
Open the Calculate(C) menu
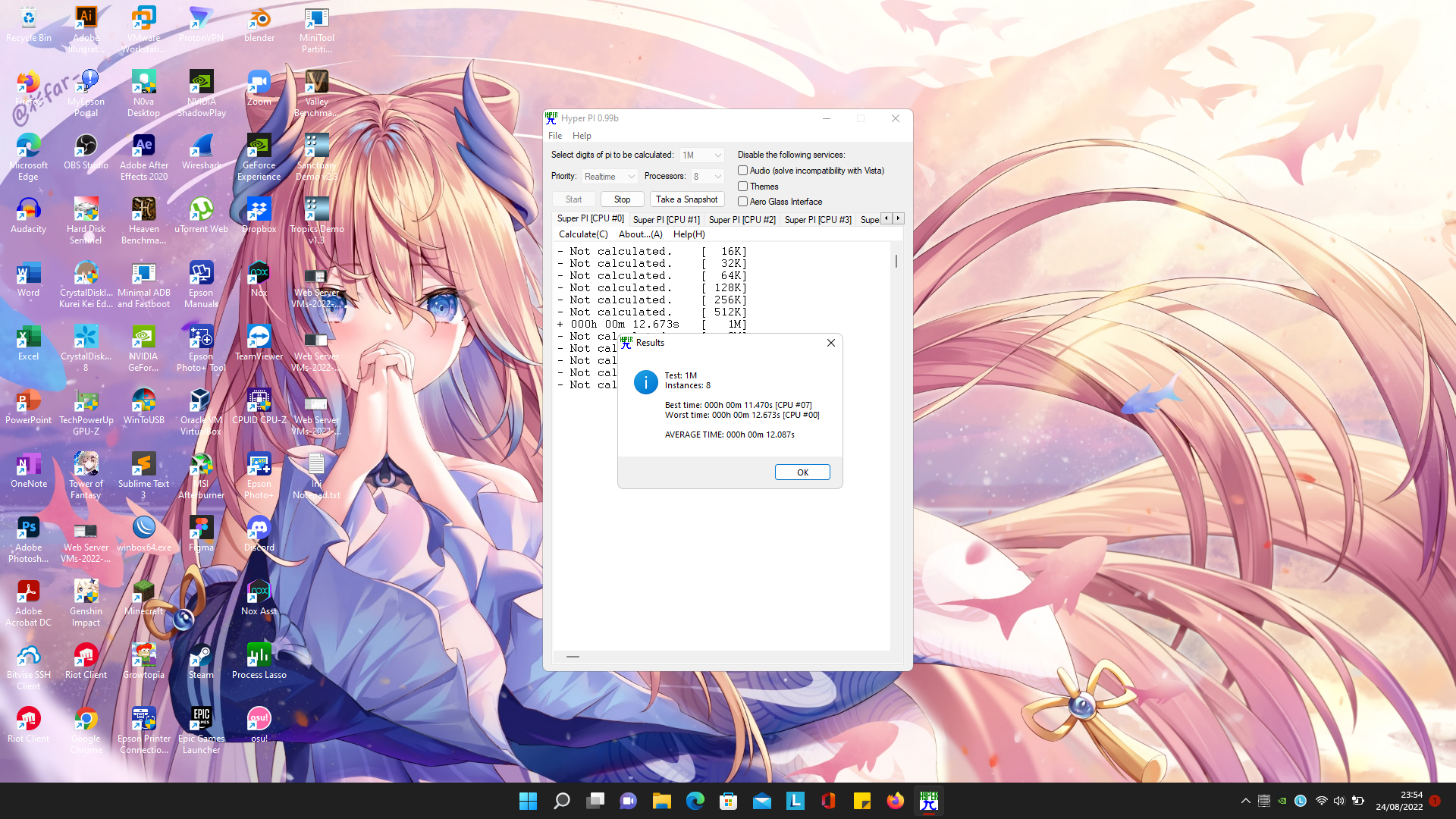pyautogui.click(x=583, y=234)
